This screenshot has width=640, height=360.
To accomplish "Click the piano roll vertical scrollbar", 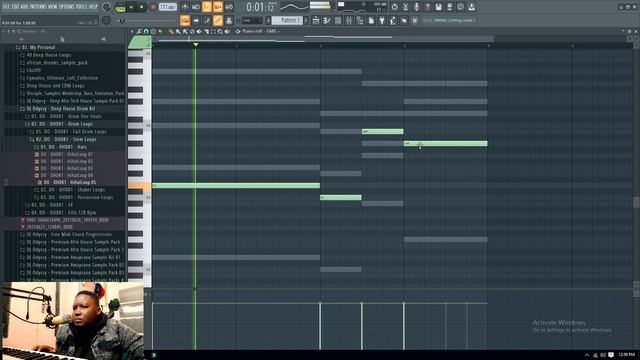I will pos(636,202).
